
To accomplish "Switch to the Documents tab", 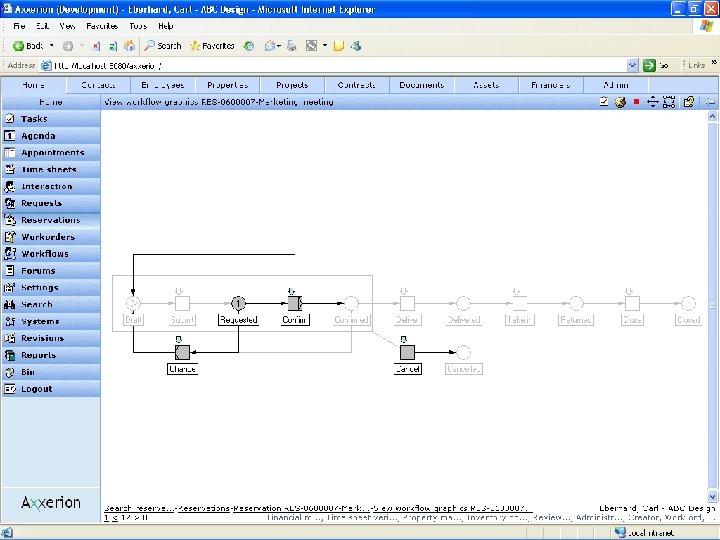I will click(421, 85).
